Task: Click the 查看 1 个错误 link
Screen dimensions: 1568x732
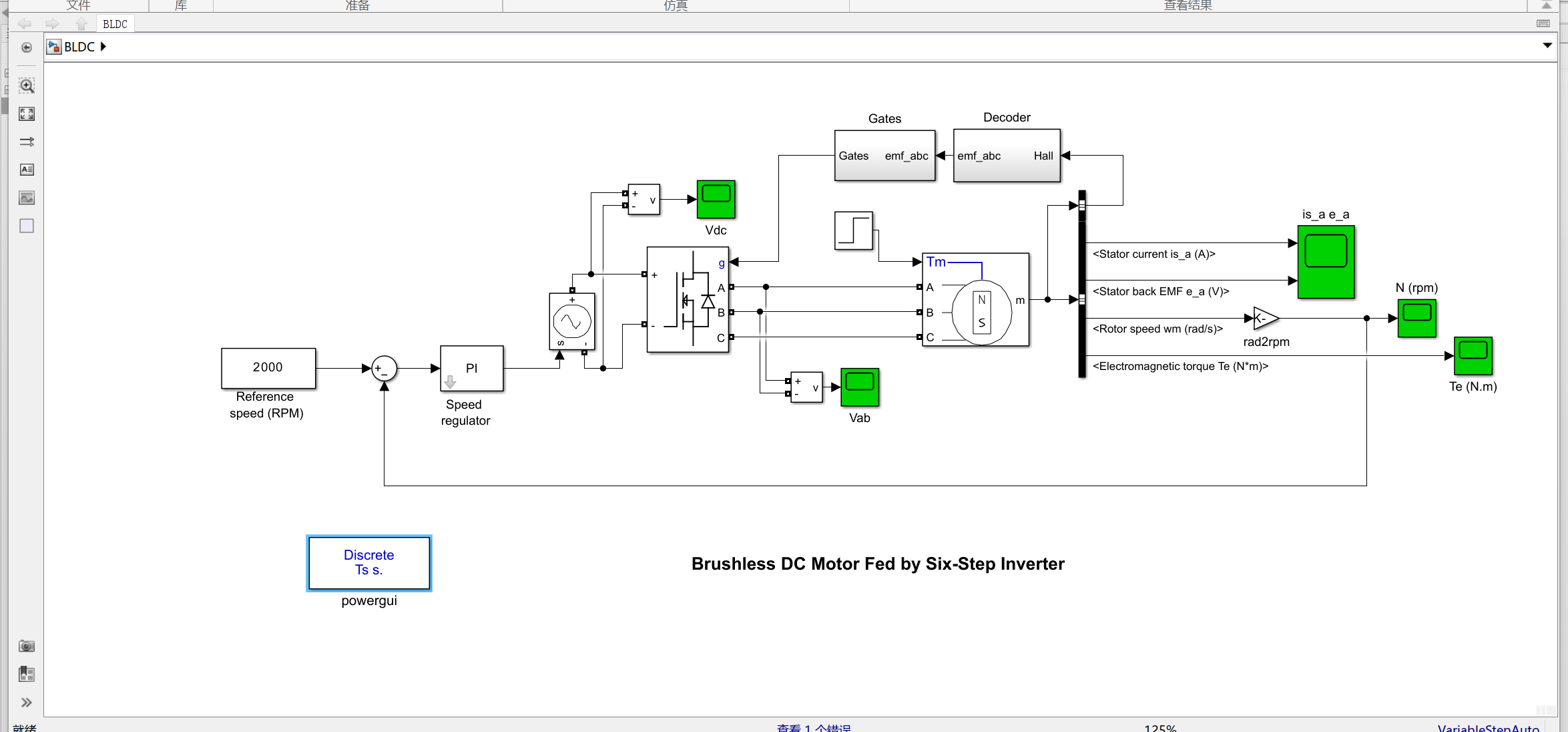Action: pos(813,728)
